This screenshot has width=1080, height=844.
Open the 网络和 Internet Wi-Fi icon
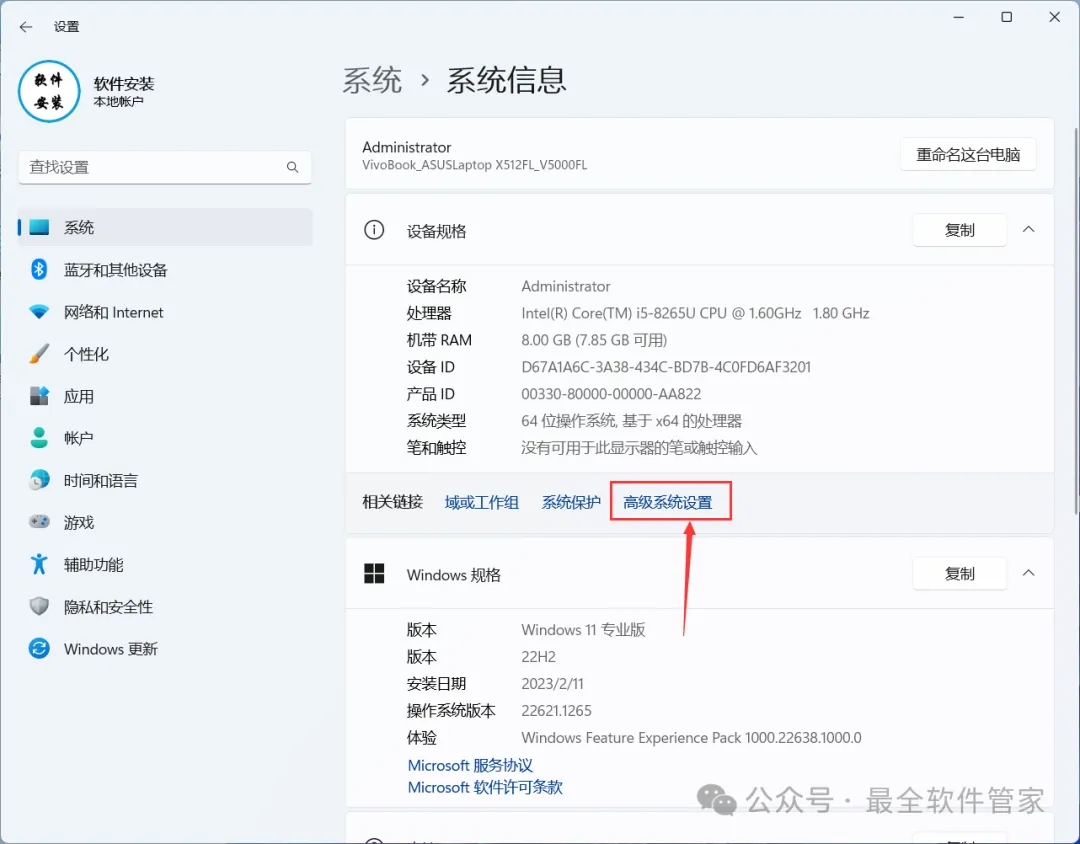pos(39,312)
